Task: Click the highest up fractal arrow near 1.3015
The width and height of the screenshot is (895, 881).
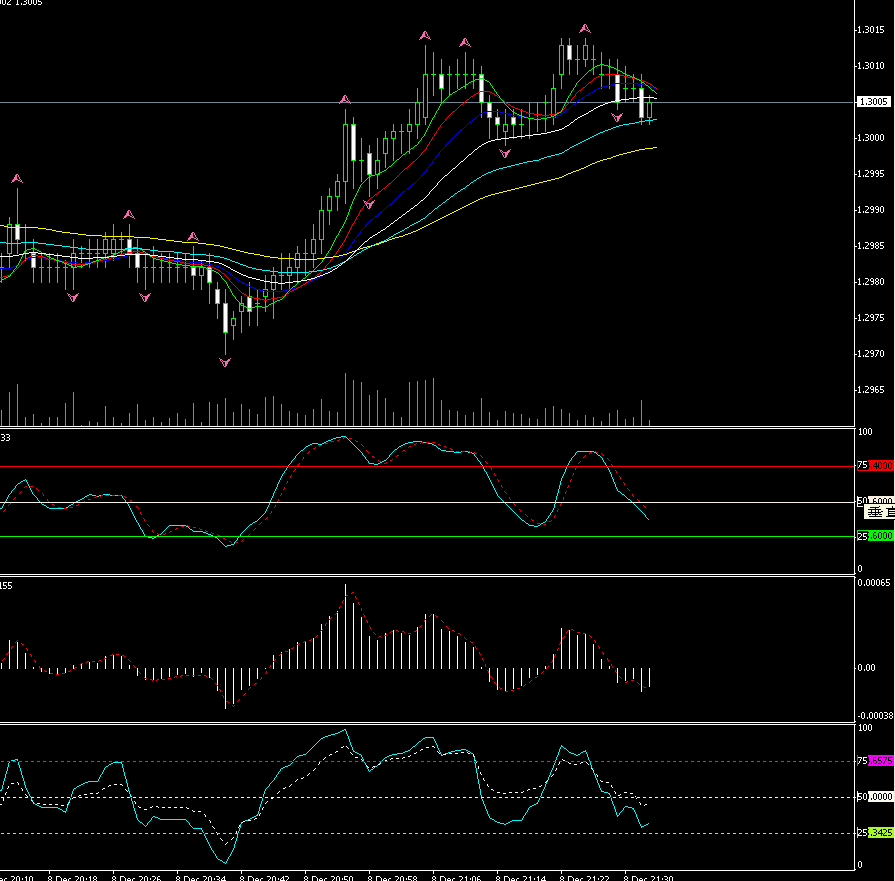Action: [585, 29]
